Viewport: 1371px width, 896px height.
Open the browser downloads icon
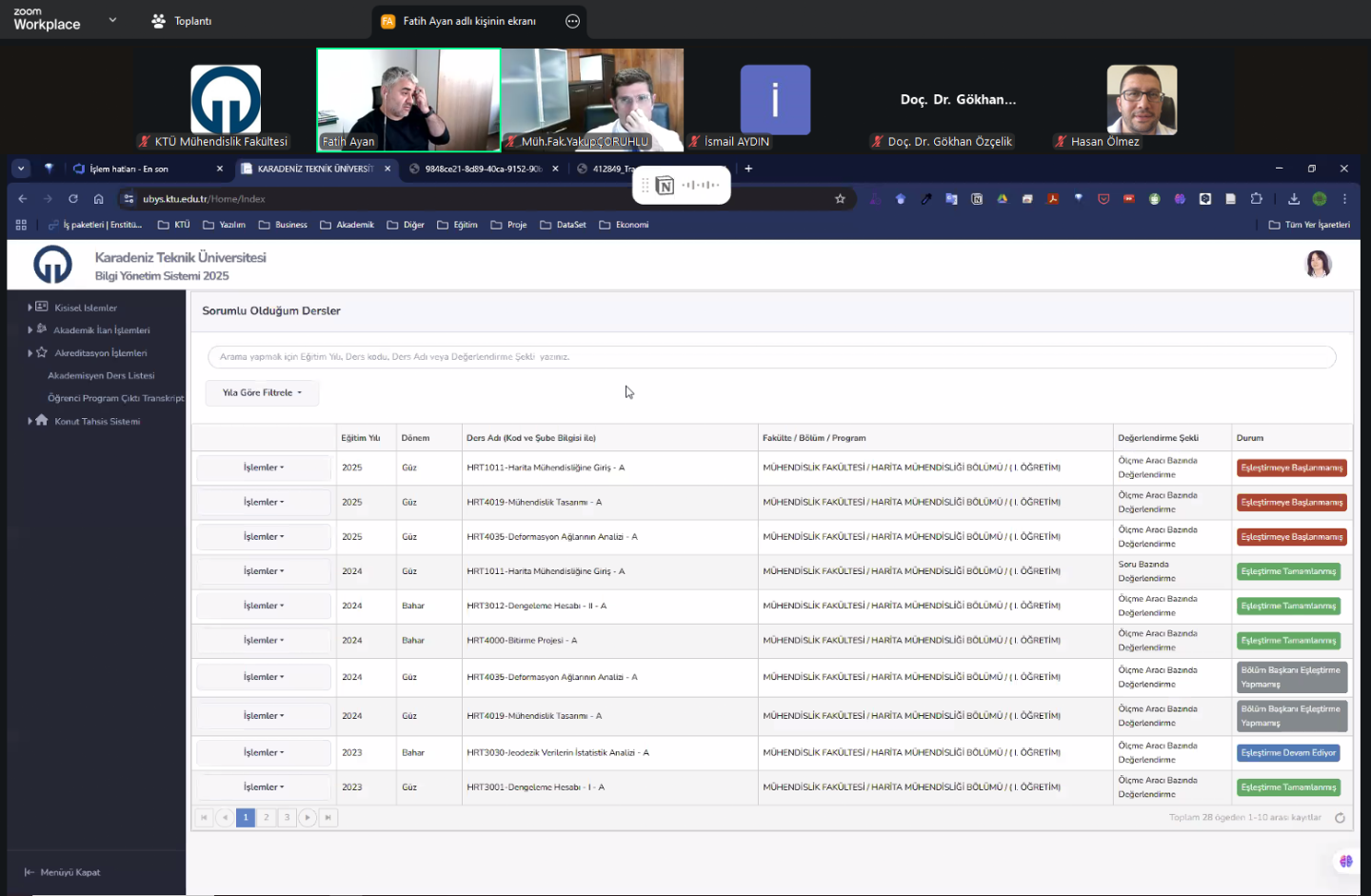tap(1294, 199)
